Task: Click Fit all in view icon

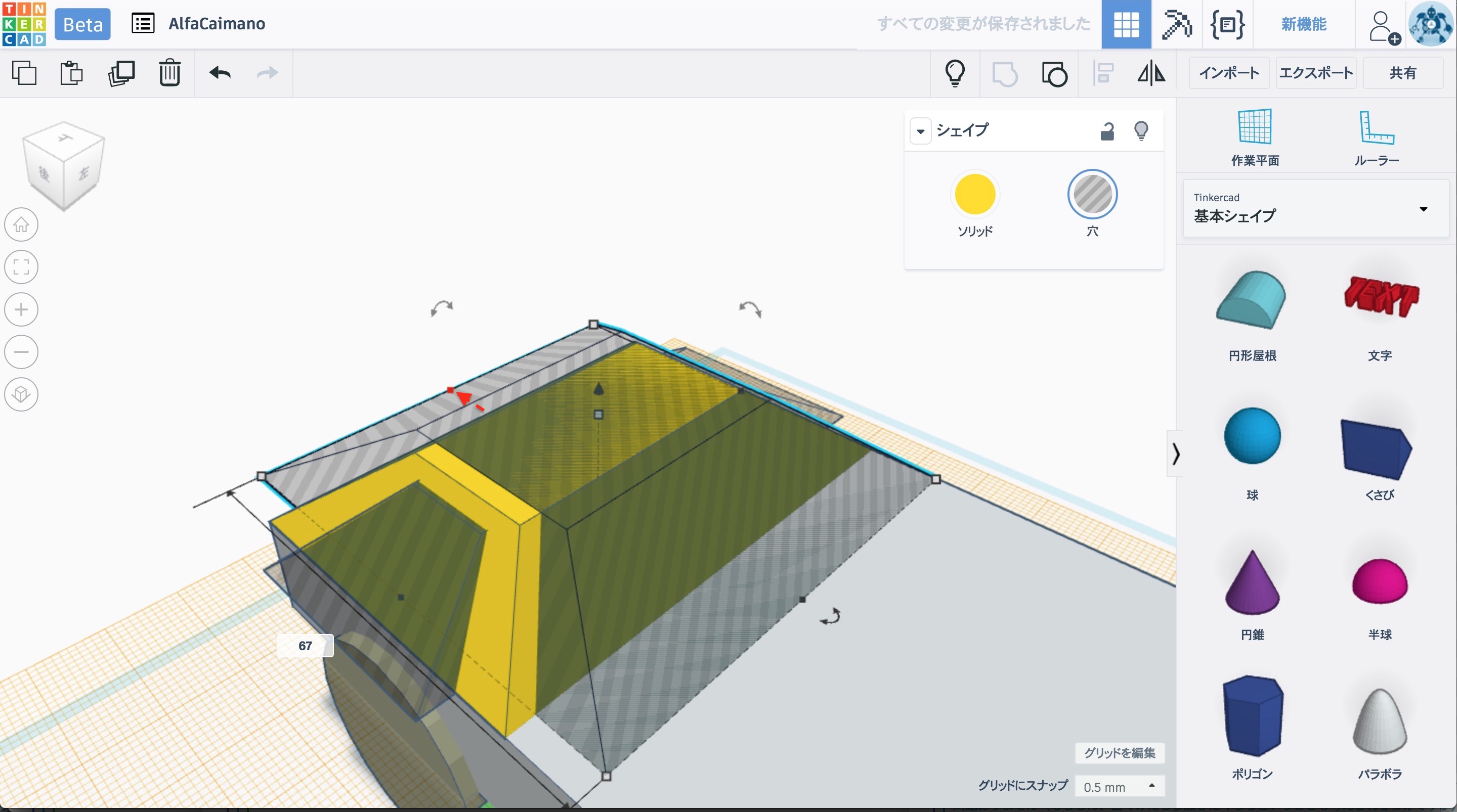Action: (x=21, y=267)
